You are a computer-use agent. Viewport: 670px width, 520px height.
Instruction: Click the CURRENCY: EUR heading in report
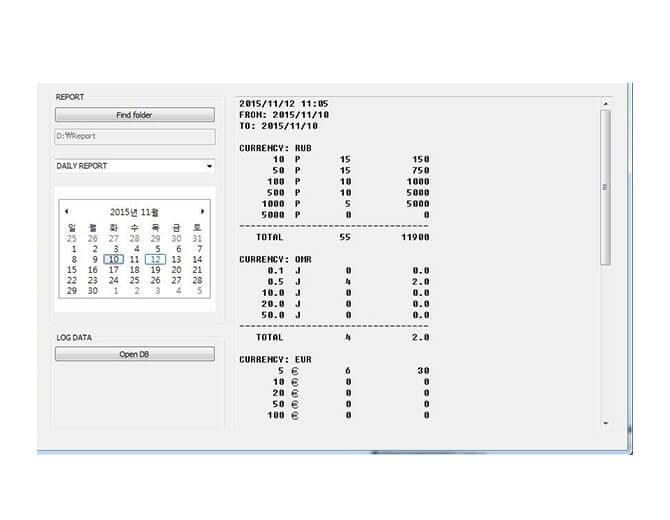pos(273,357)
